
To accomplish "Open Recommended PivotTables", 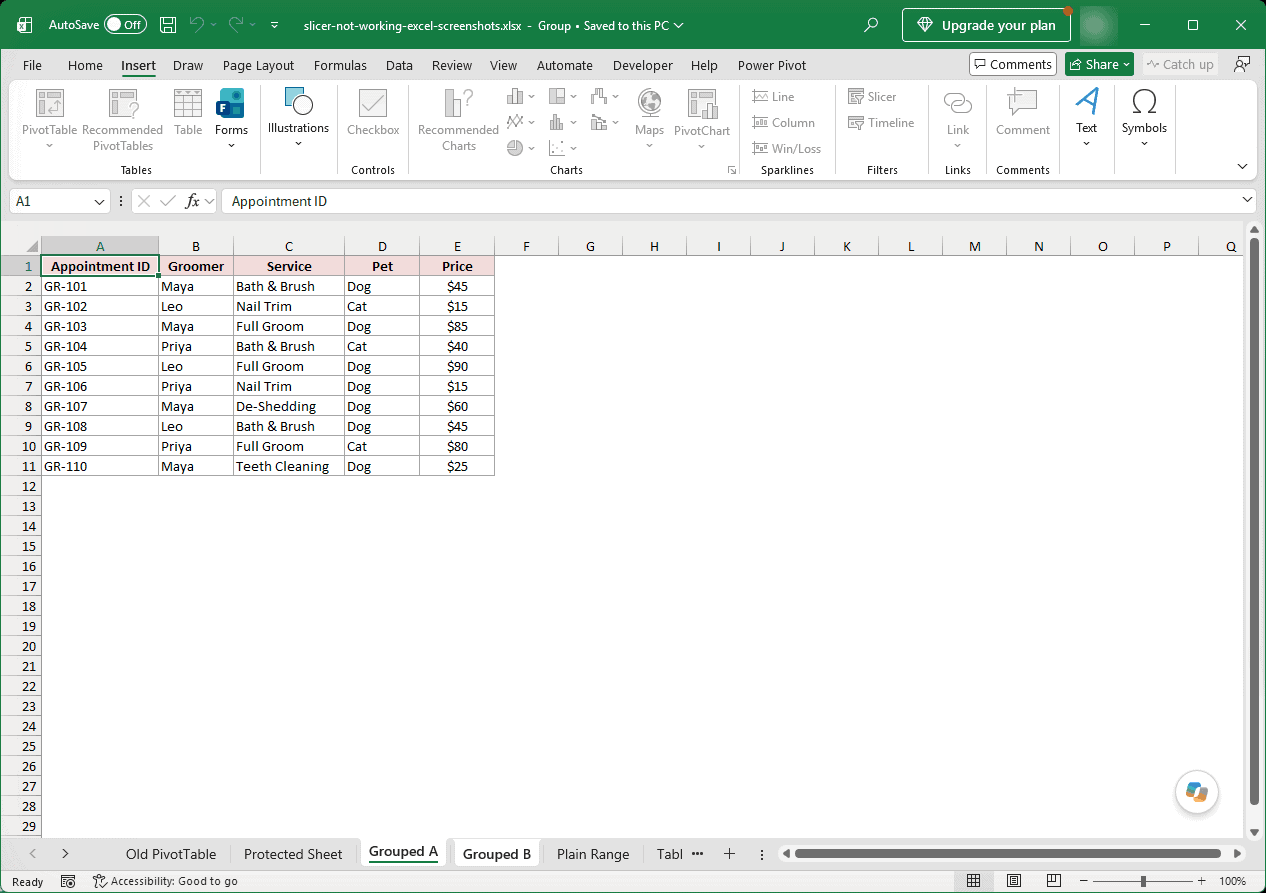I will click(122, 120).
